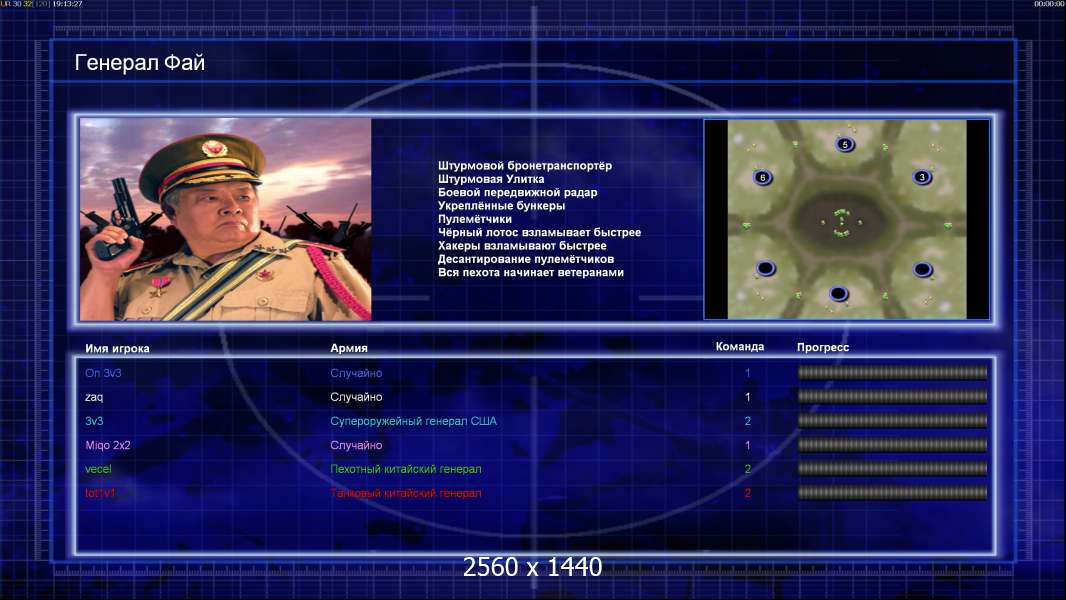Click green unit cluster in minimap center
Image resolution: width=1066 pixels, height=600 pixels.
(x=842, y=223)
